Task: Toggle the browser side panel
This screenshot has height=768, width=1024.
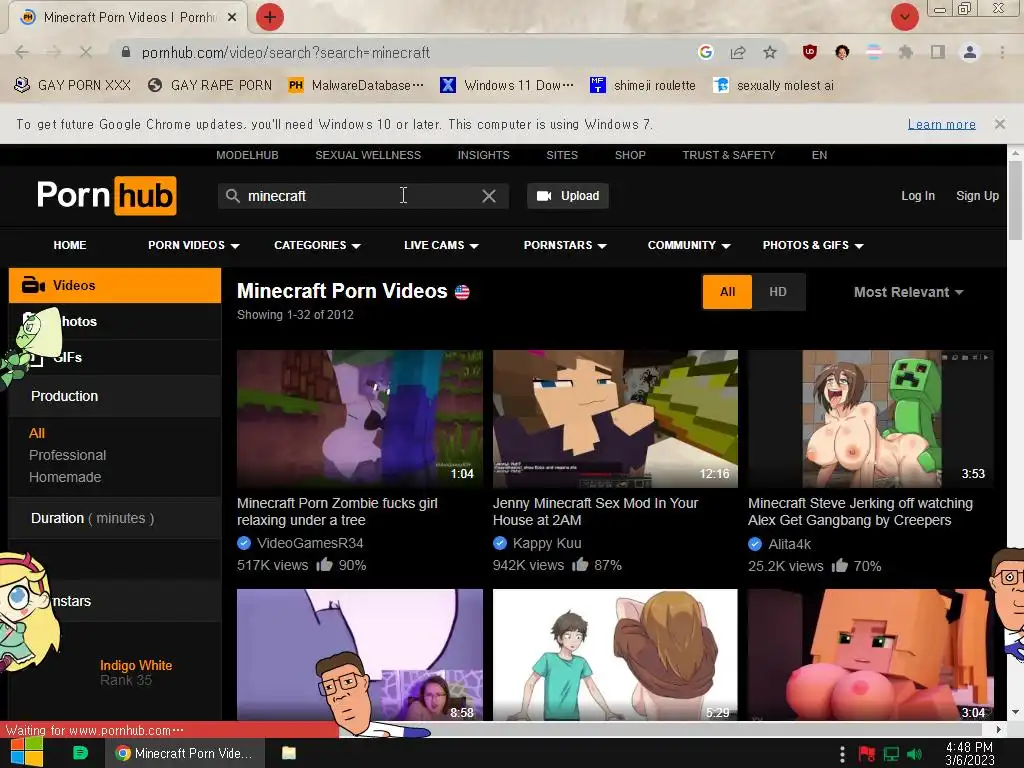Action: pyautogui.click(x=938, y=52)
